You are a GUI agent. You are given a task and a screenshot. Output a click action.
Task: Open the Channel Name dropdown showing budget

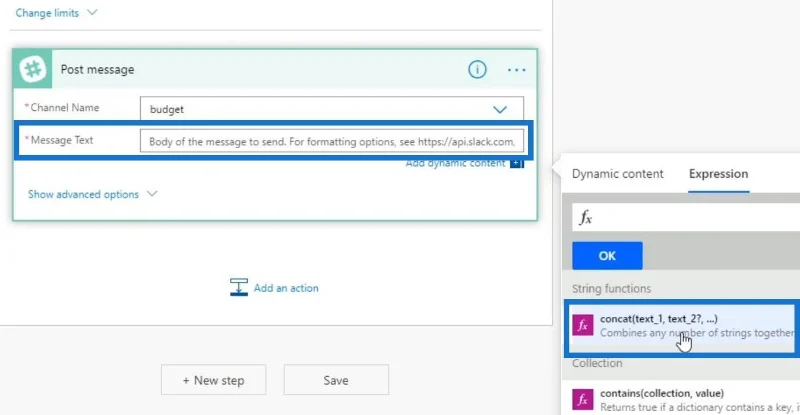332,109
